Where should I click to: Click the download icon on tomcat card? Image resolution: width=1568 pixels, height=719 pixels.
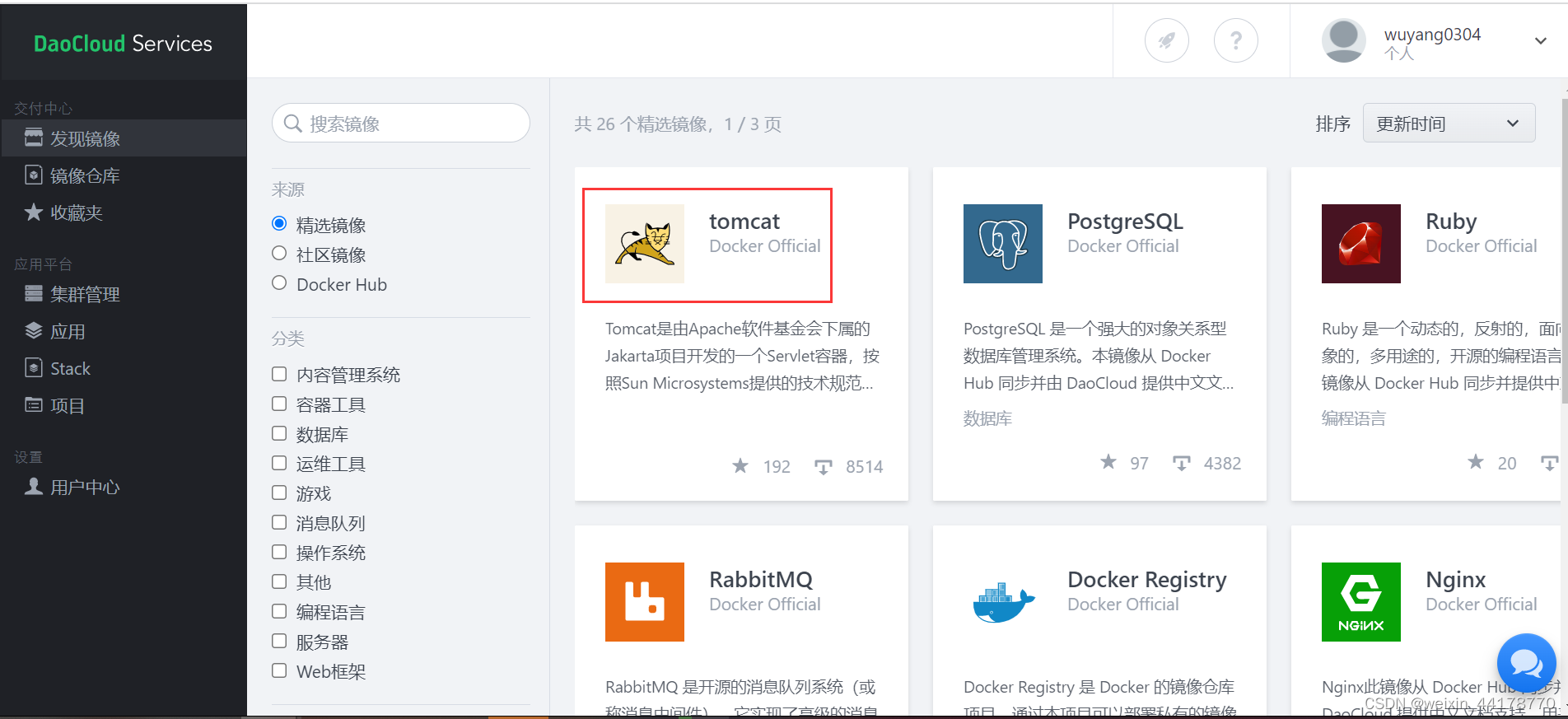[824, 467]
